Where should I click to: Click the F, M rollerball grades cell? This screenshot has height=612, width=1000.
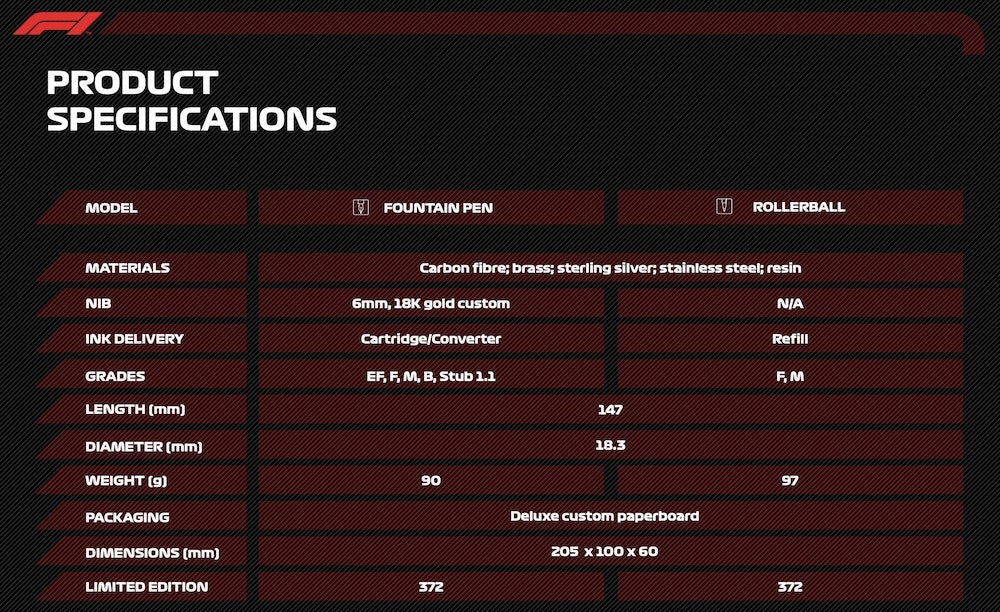[790, 376]
